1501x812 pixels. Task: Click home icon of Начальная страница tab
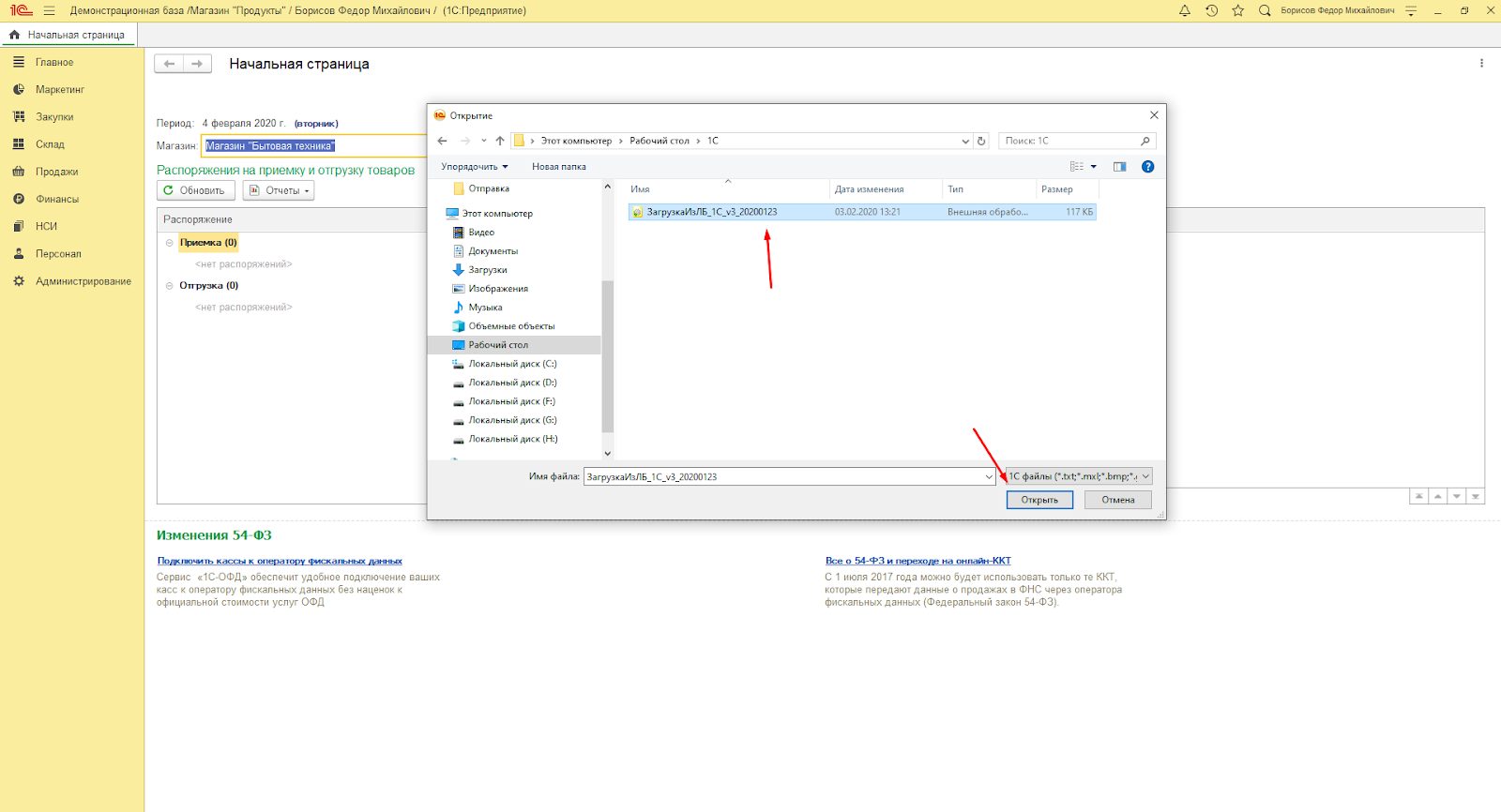14,35
